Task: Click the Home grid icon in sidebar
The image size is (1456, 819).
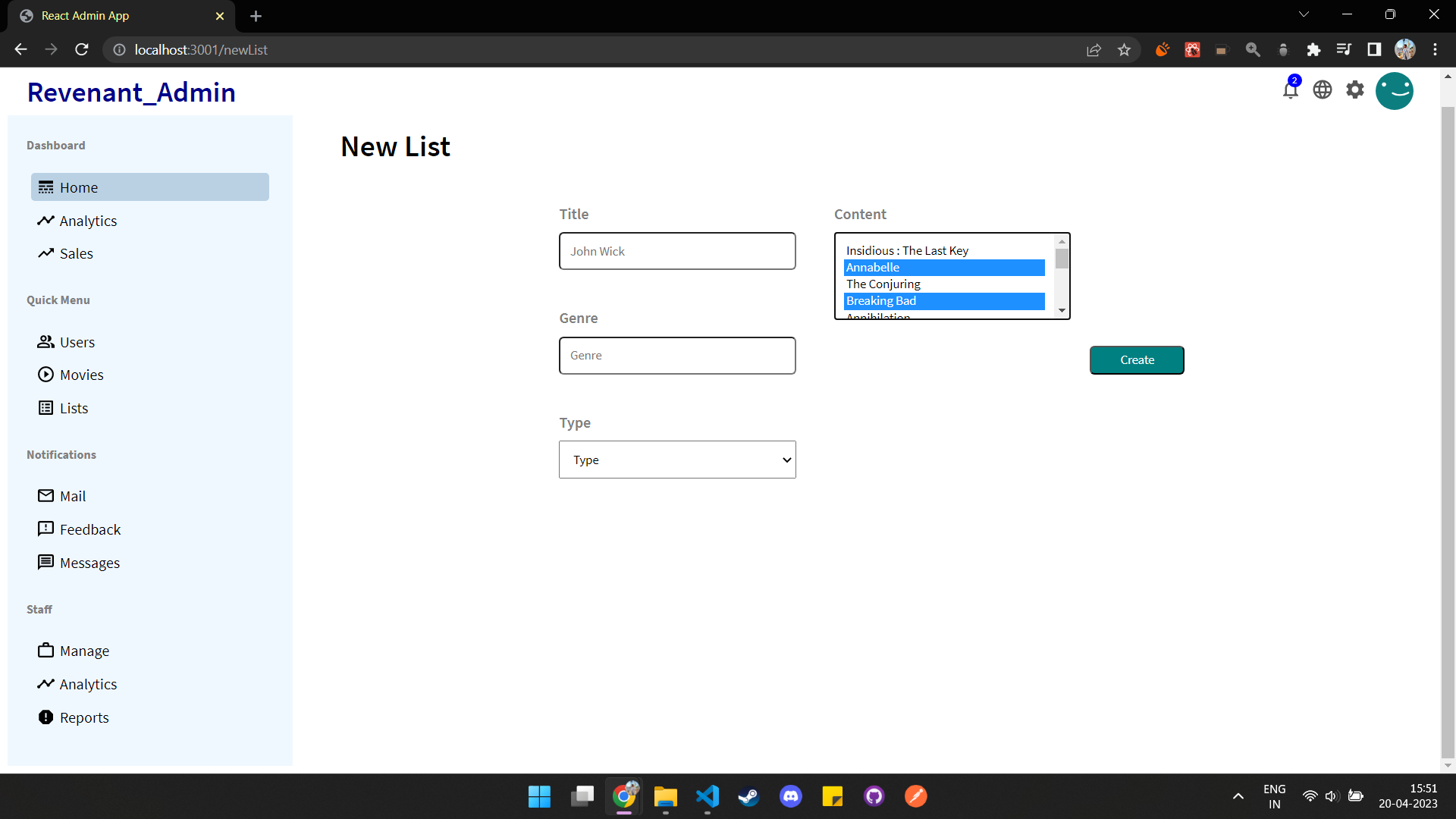Action: coord(45,187)
